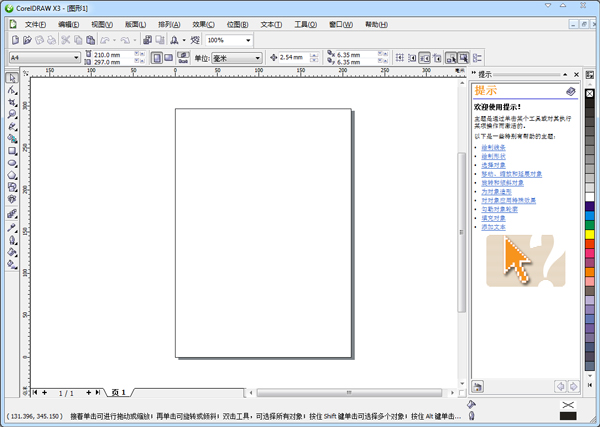600x427 pixels.
Task: Select the Rectangle tool
Action: tap(12, 151)
